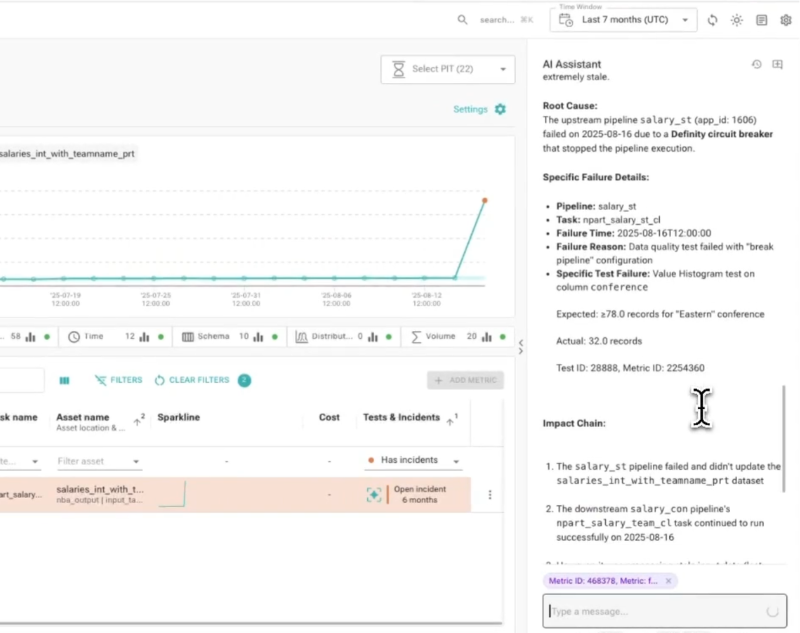Viewport: 800px width, 633px height.
Task: Click the search magnifier icon
Action: 462,20
